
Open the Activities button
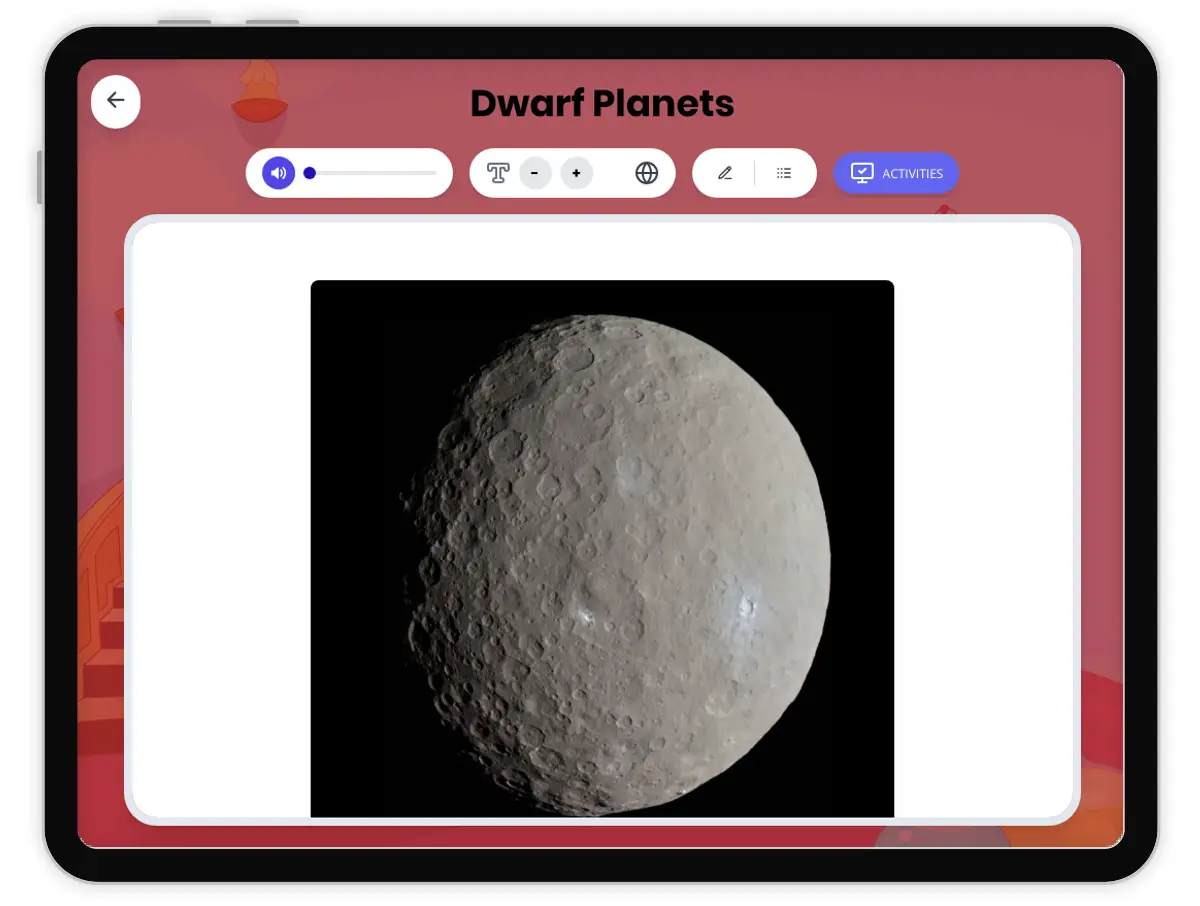click(x=896, y=173)
